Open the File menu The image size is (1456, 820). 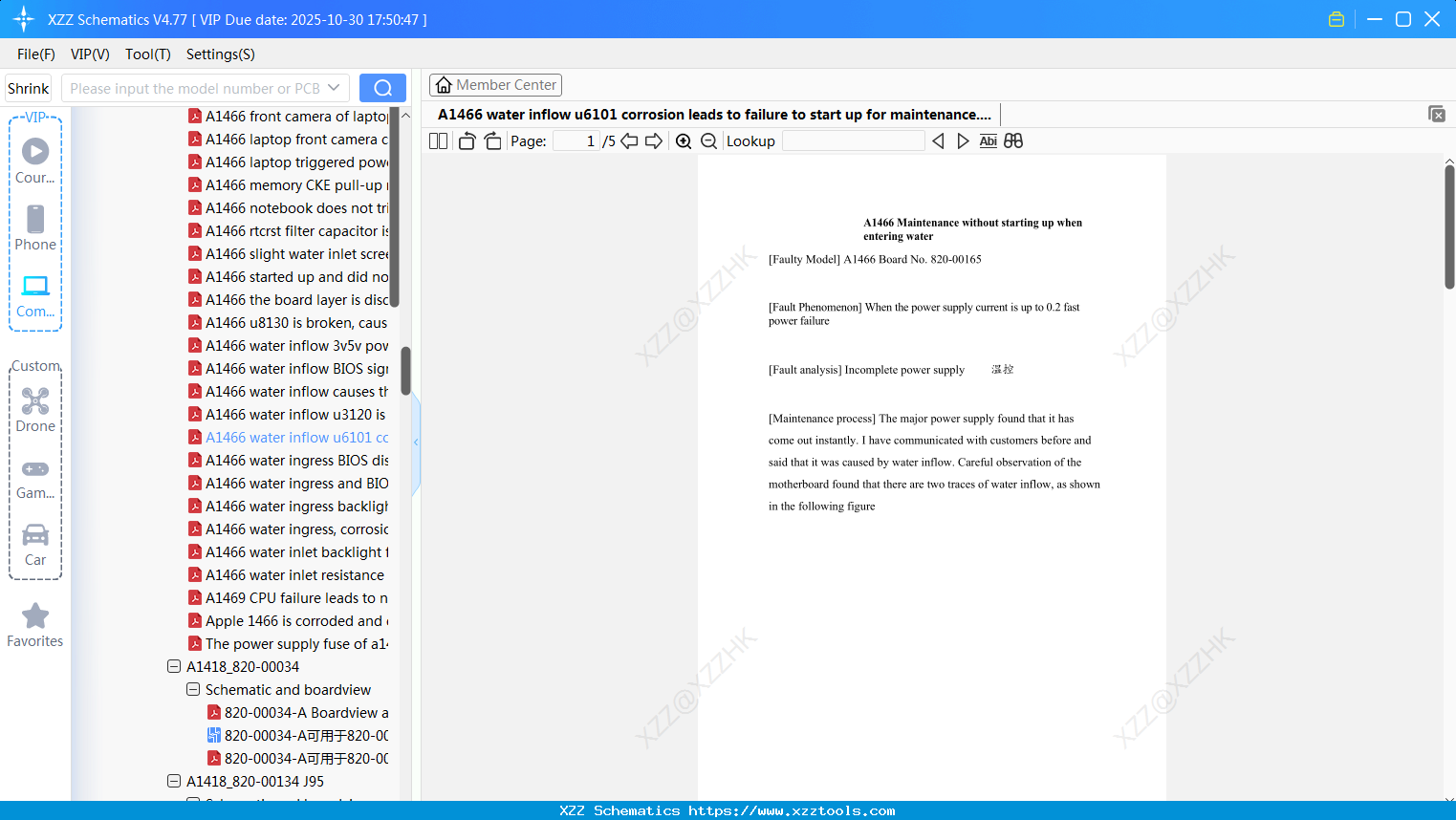coord(36,54)
